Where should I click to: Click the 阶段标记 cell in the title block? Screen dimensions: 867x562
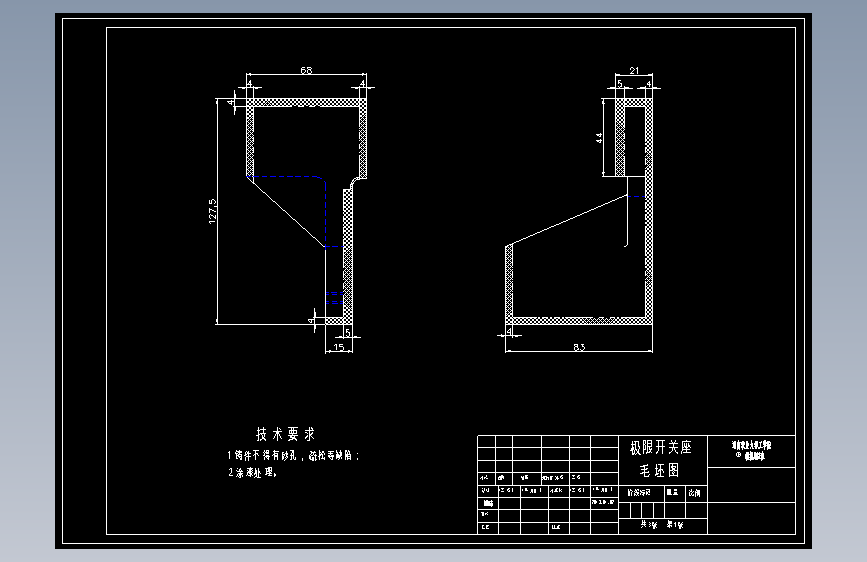(x=639, y=492)
